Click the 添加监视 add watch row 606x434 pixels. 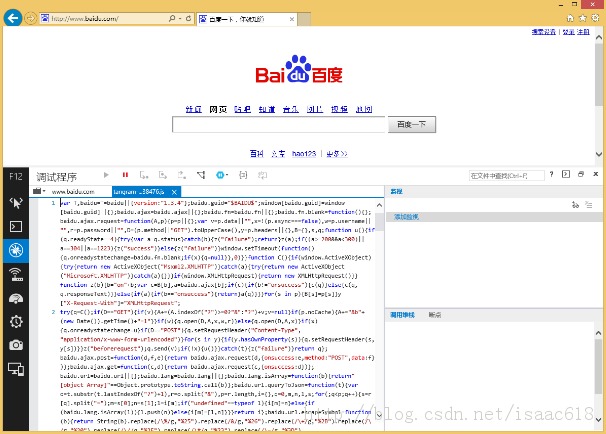492,217
